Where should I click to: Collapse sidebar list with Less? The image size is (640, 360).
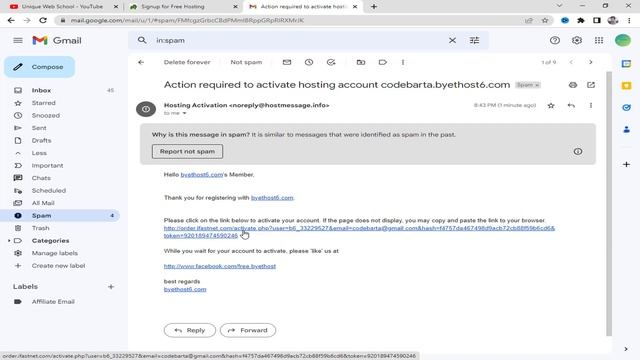pos(39,153)
